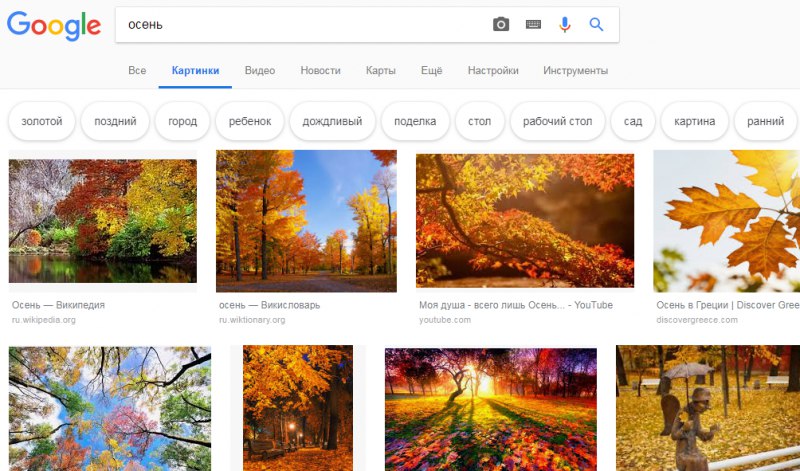Select the 'Картинки' tab
The height and width of the screenshot is (471, 800).
tap(195, 70)
